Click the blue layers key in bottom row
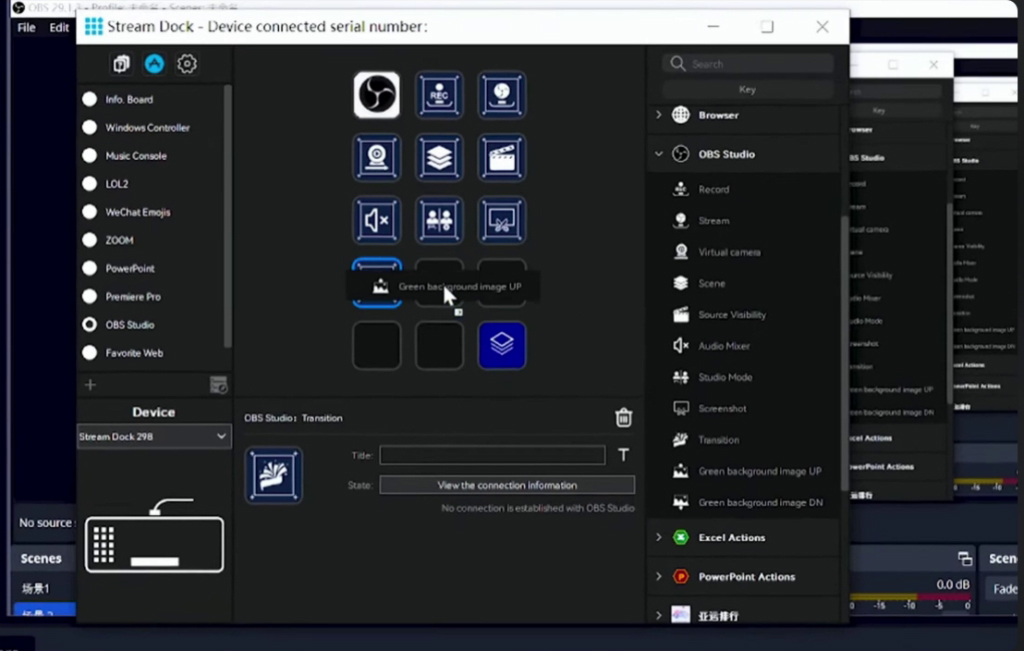 click(502, 345)
